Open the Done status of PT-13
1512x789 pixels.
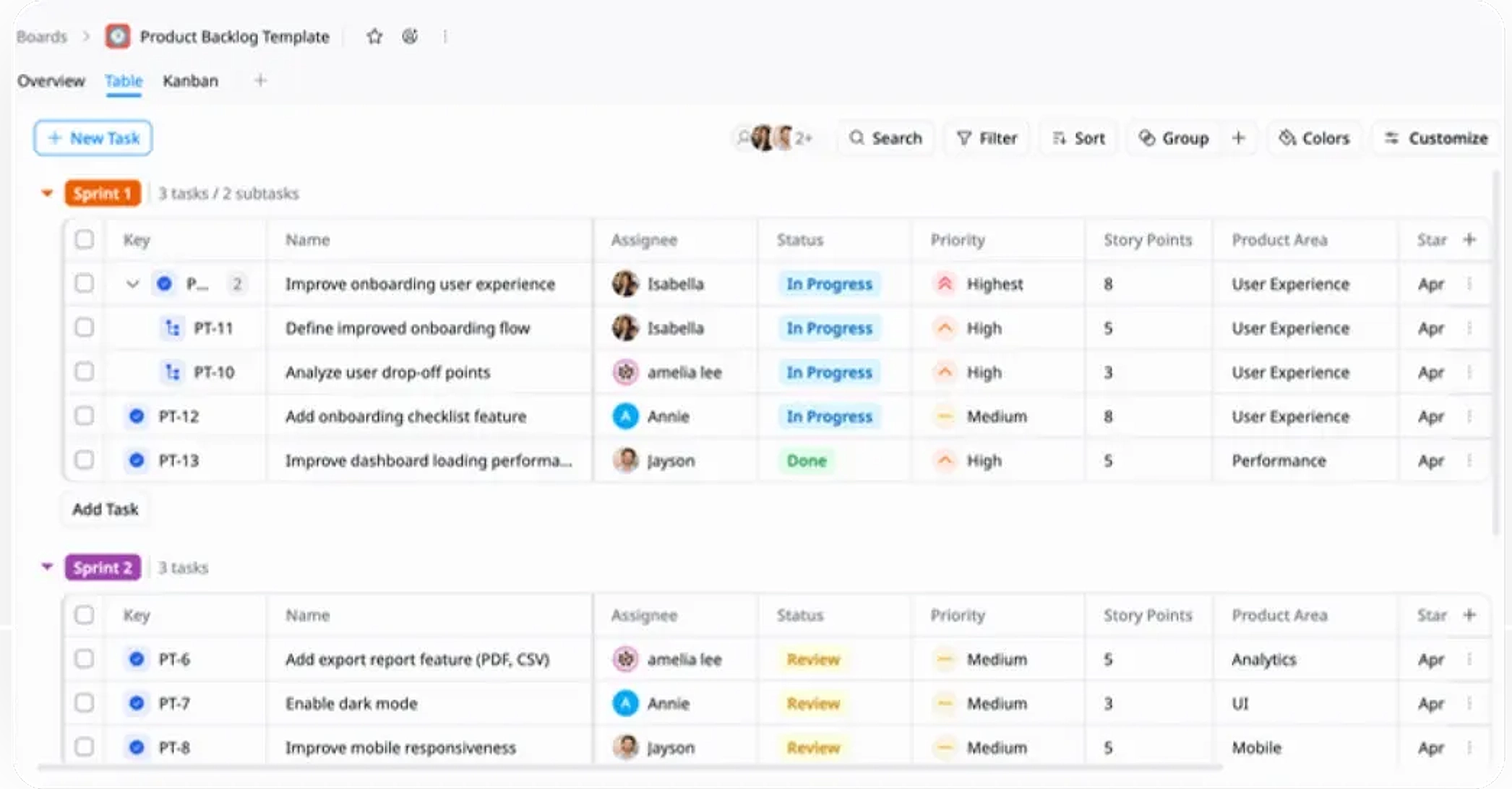point(806,460)
